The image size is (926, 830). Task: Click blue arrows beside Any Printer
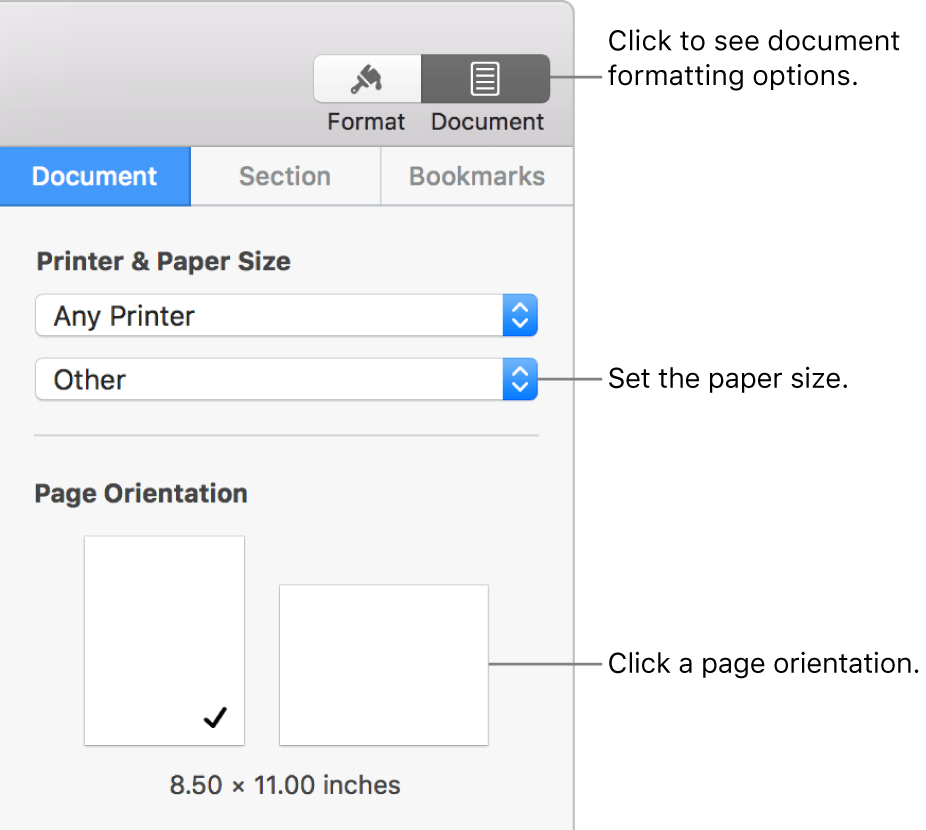(520, 315)
